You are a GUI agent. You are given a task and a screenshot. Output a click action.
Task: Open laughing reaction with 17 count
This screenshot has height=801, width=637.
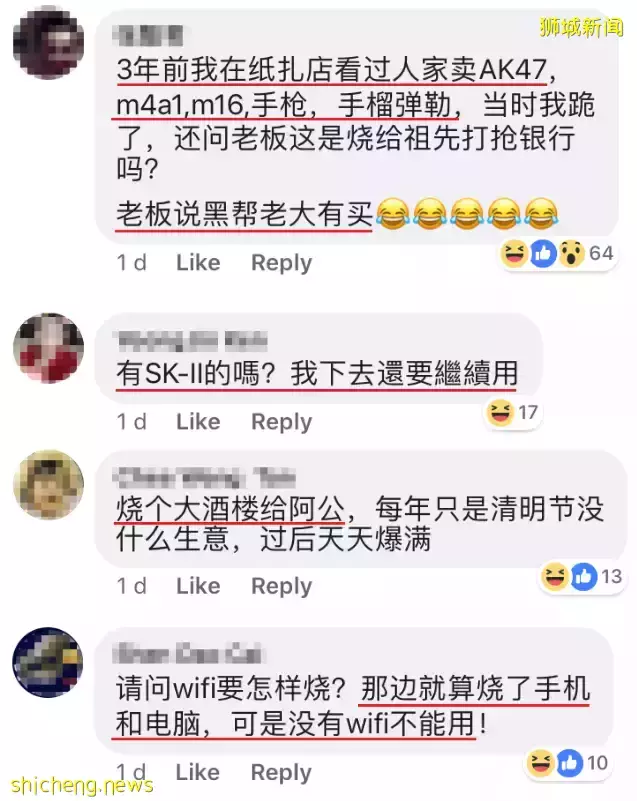click(500, 412)
